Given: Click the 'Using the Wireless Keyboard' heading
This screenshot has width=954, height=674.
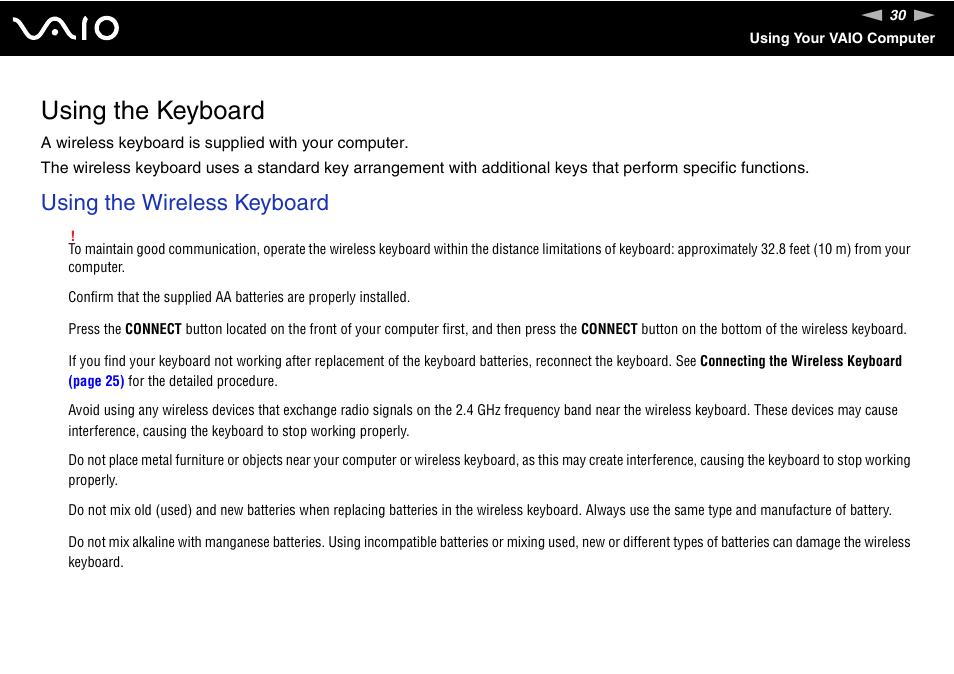Looking at the screenshot, I should (184, 203).
